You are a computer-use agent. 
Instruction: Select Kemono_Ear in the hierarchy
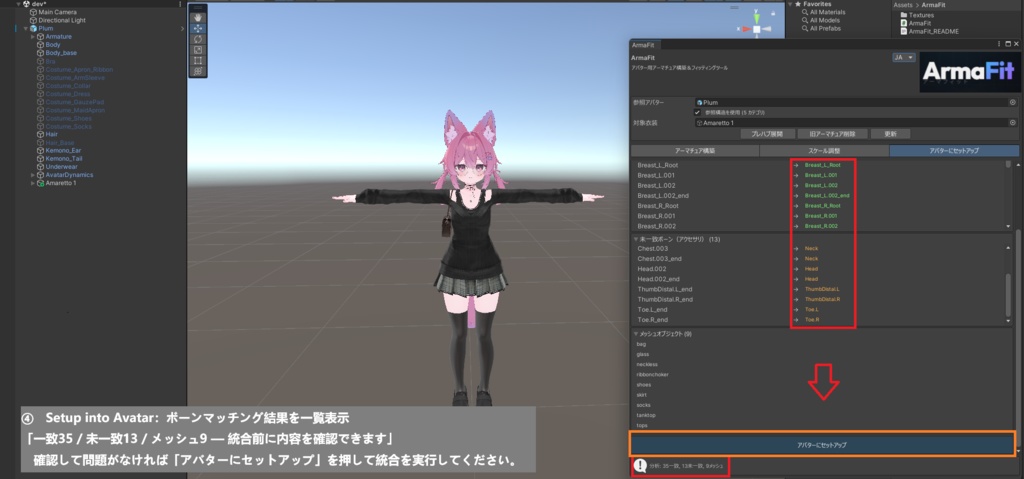(x=63, y=150)
